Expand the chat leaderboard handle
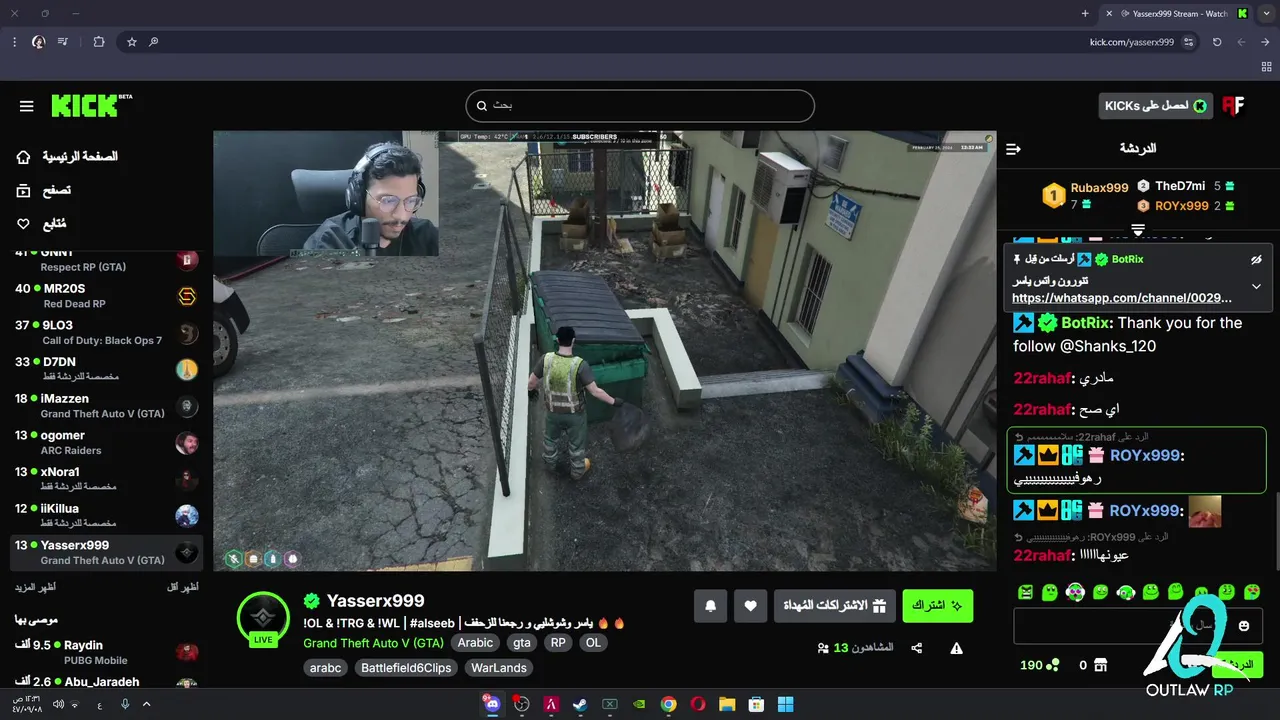This screenshot has width=1280, height=720. (1138, 231)
